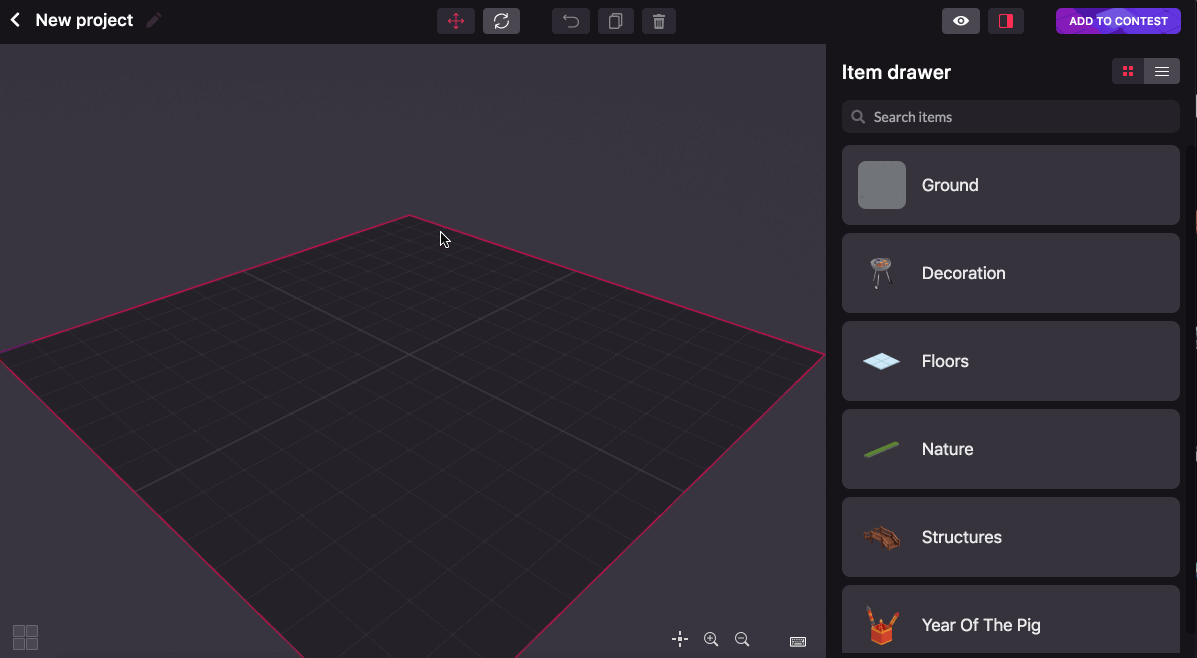The width and height of the screenshot is (1197, 658).
Task: Switch item drawer to list view
Action: (x=1162, y=72)
